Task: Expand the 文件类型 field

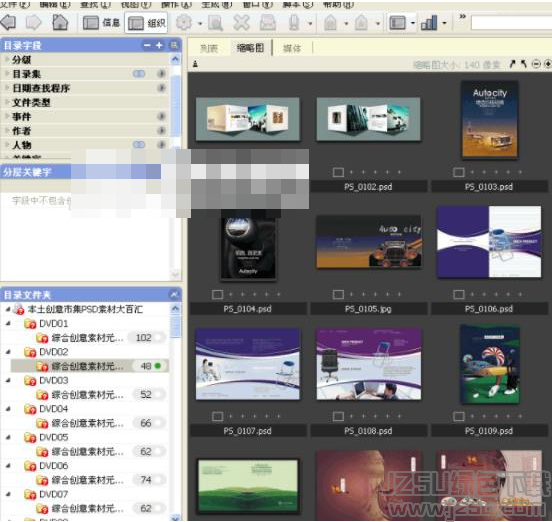Action: pyautogui.click(x=7, y=102)
